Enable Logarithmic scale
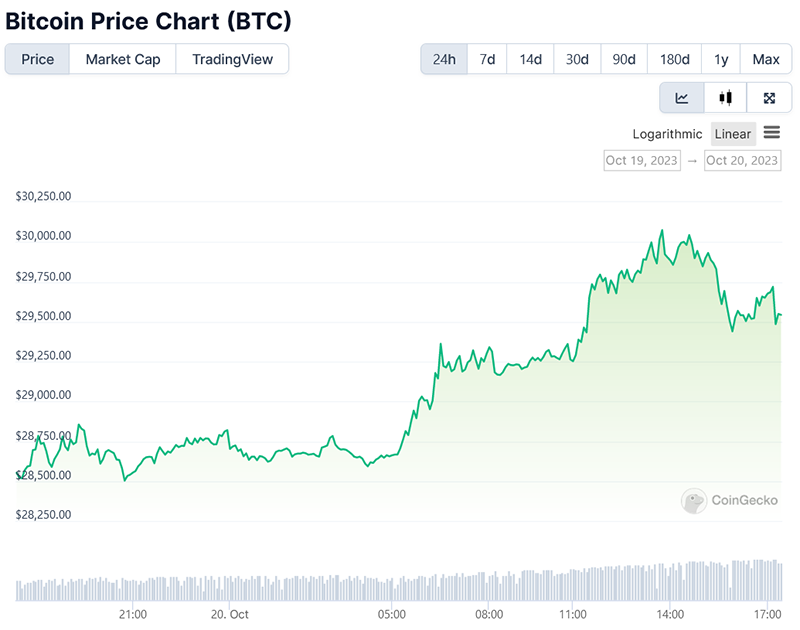Image resolution: width=800 pixels, height=630 pixels. click(x=667, y=134)
